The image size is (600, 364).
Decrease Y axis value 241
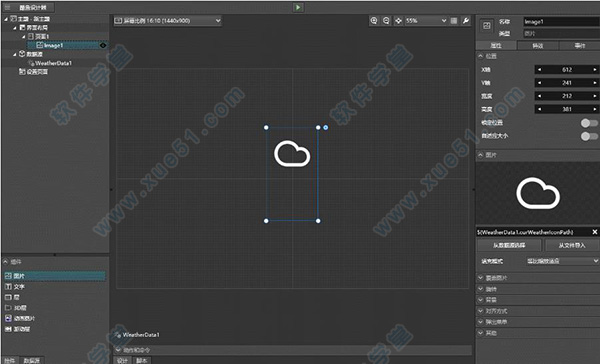[540, 83]
